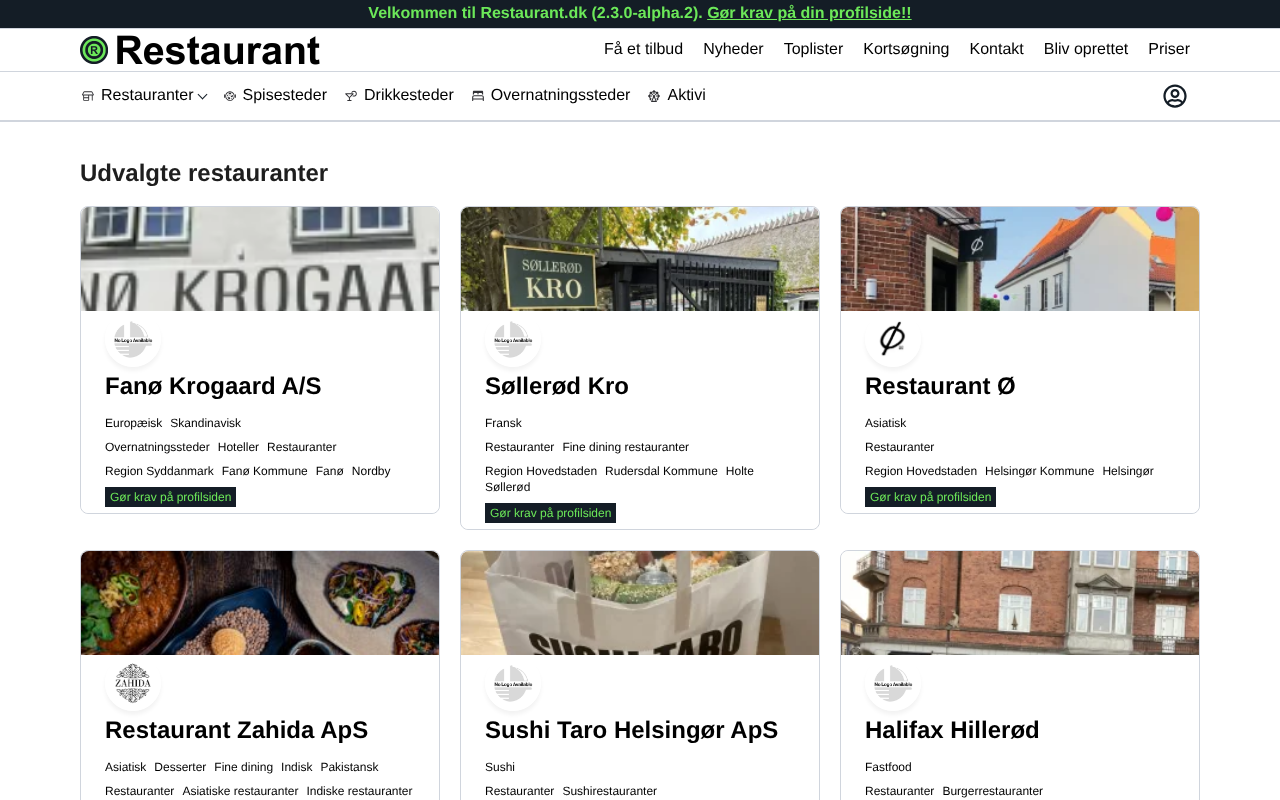The image size is (1280, 800).
Task: Select the Indiske restauranter tag
Action: pyautogui.click(x=359, y=791)
